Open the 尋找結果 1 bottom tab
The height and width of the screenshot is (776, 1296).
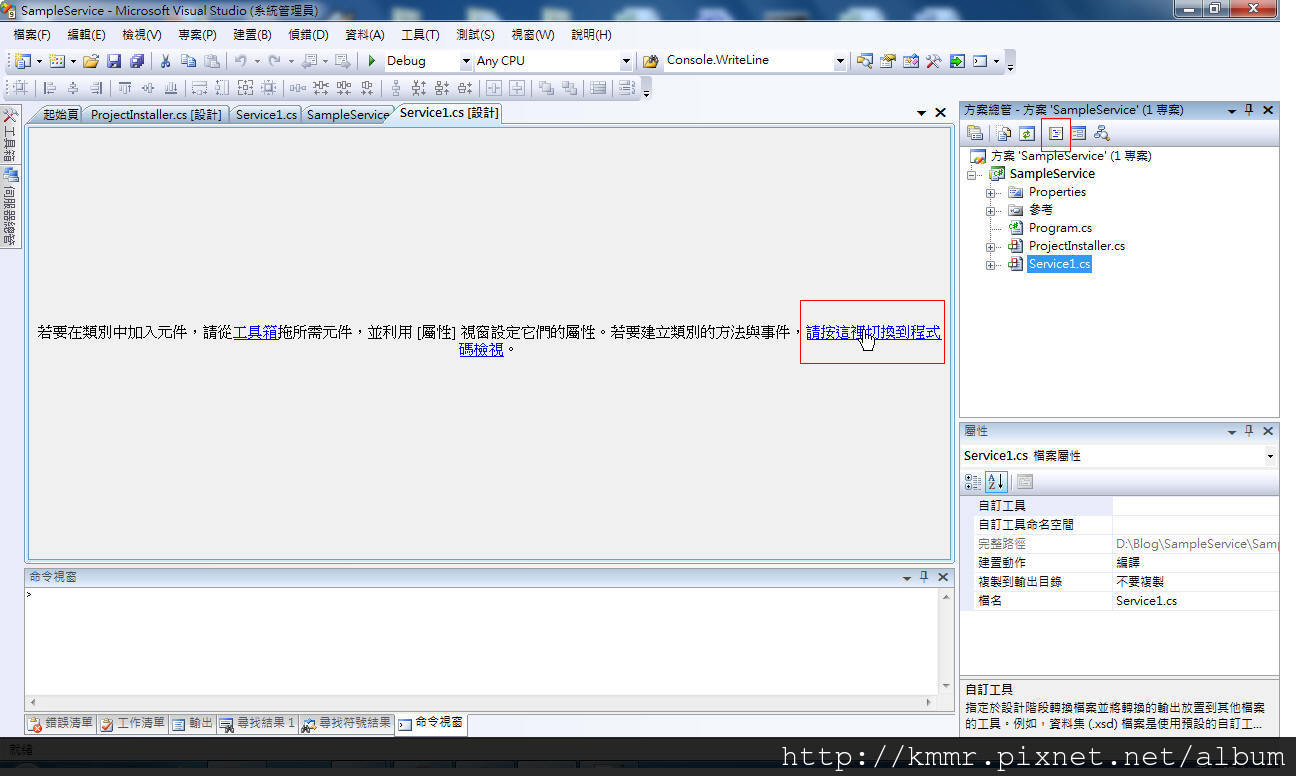pyautogui.click(x=258, y=723)
